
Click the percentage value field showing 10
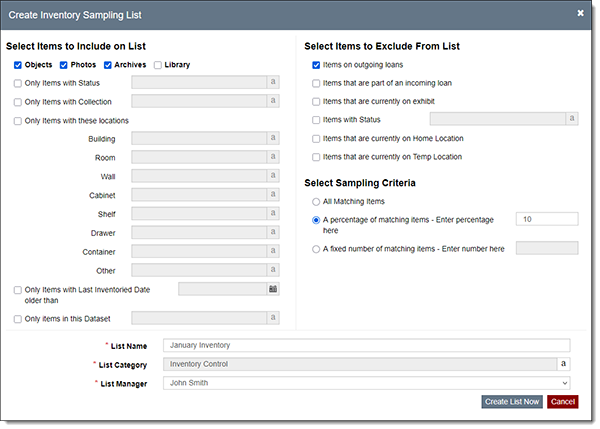click(546, 219)
